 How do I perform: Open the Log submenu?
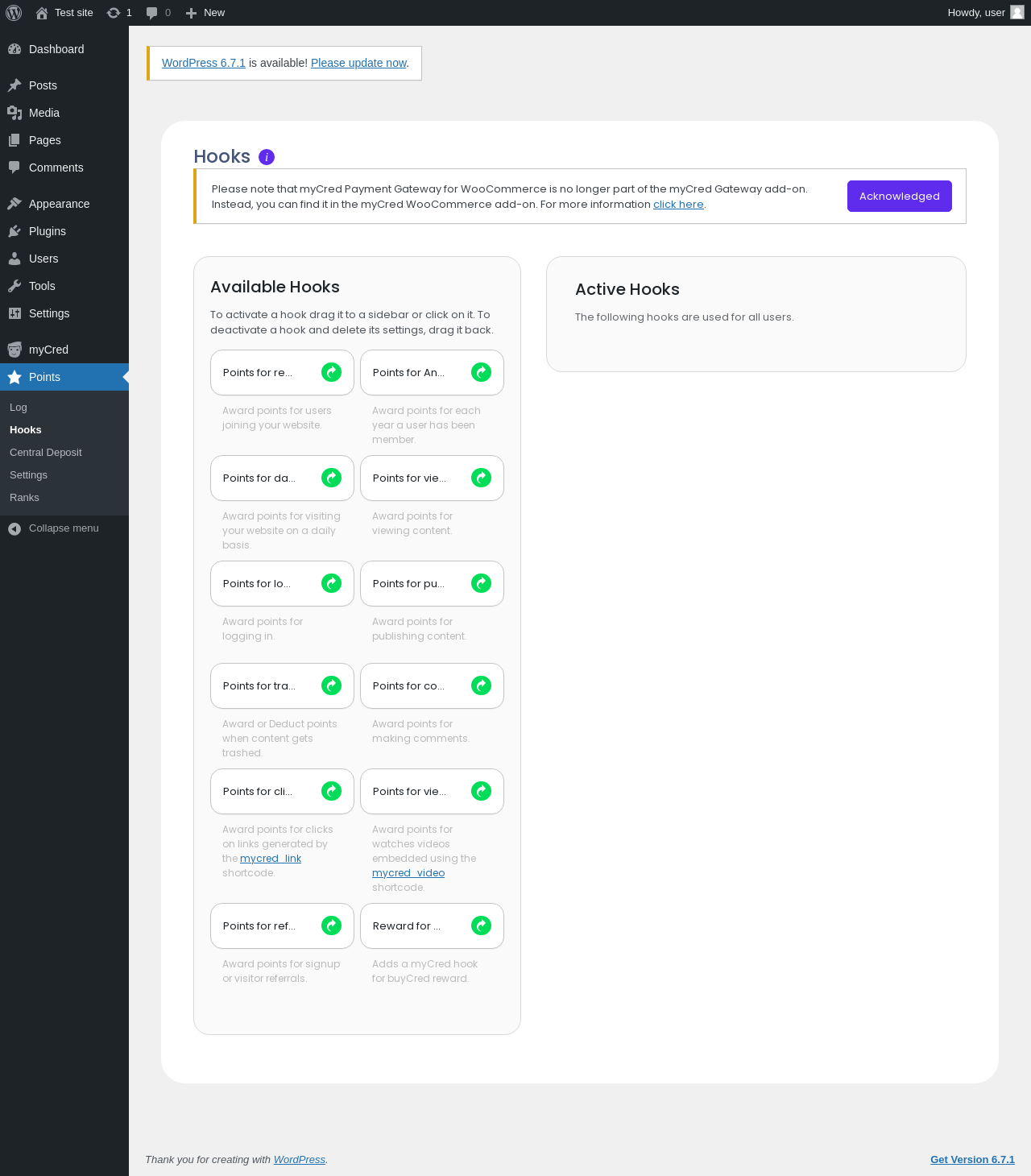(64, 408)
